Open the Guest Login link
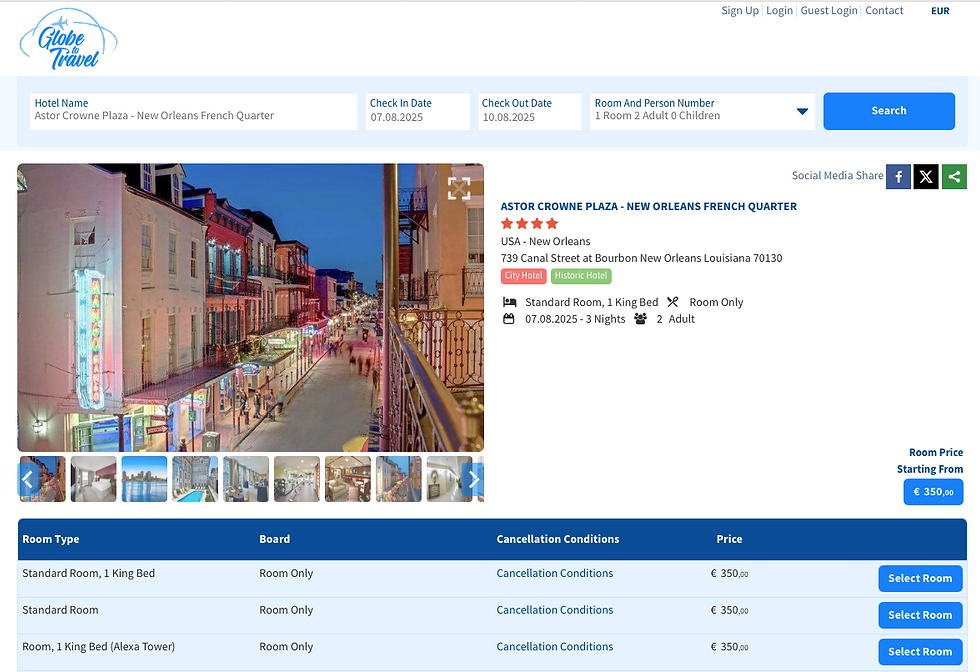Screen dimensions: 980x672 coord(829,11)
